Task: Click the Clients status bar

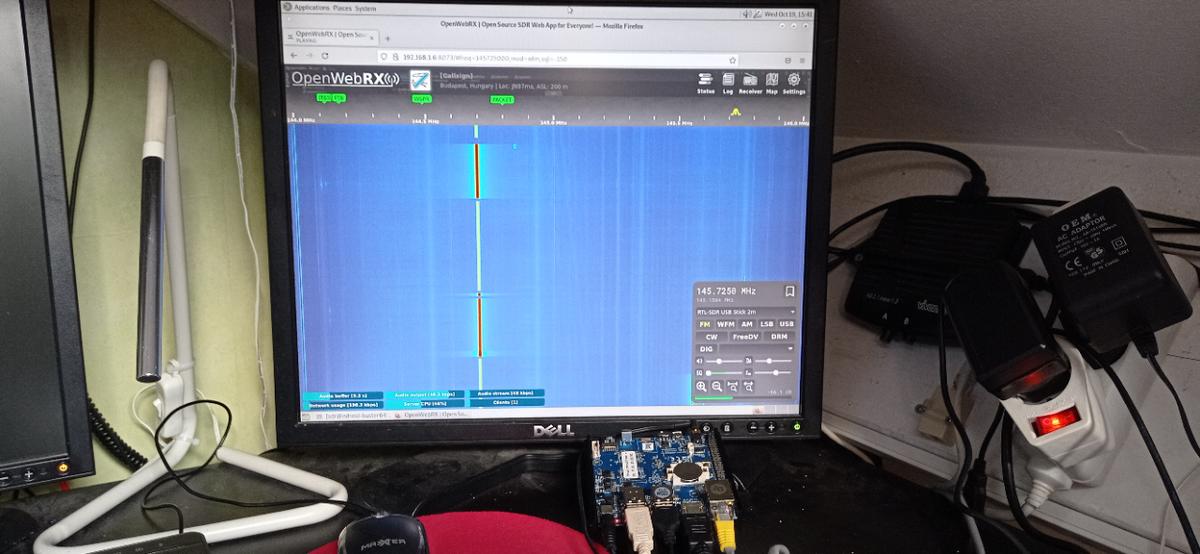Action: (507, 402)
